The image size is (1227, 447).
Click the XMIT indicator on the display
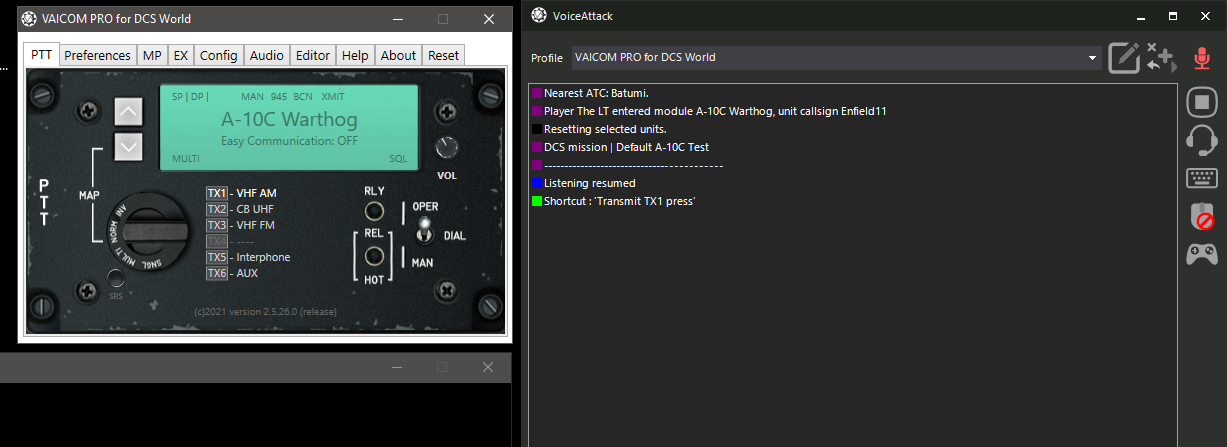coord(333,97)
